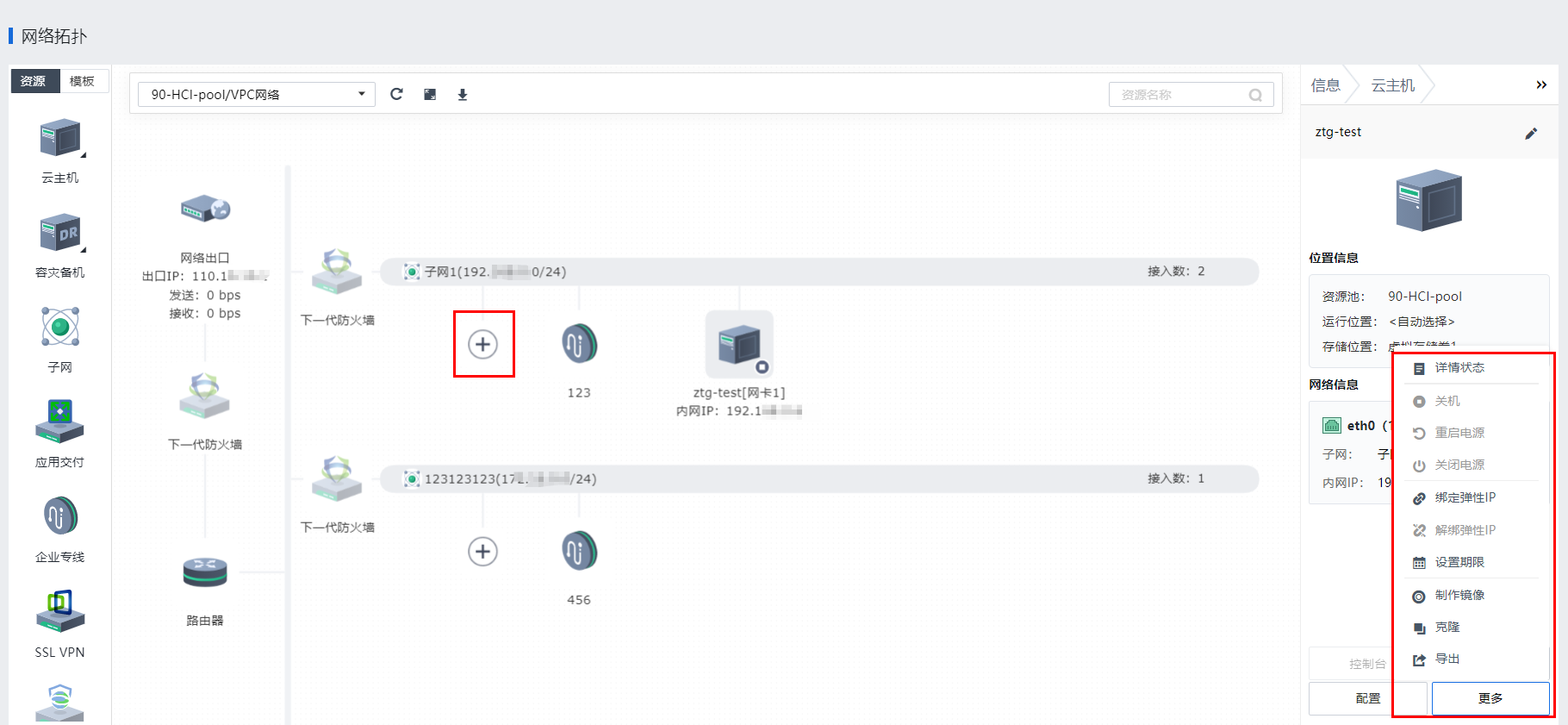The height and width of the screenshot is (725, 1568).
Task: Click the 路由器 router node in topology
Action: coord(205,572)
